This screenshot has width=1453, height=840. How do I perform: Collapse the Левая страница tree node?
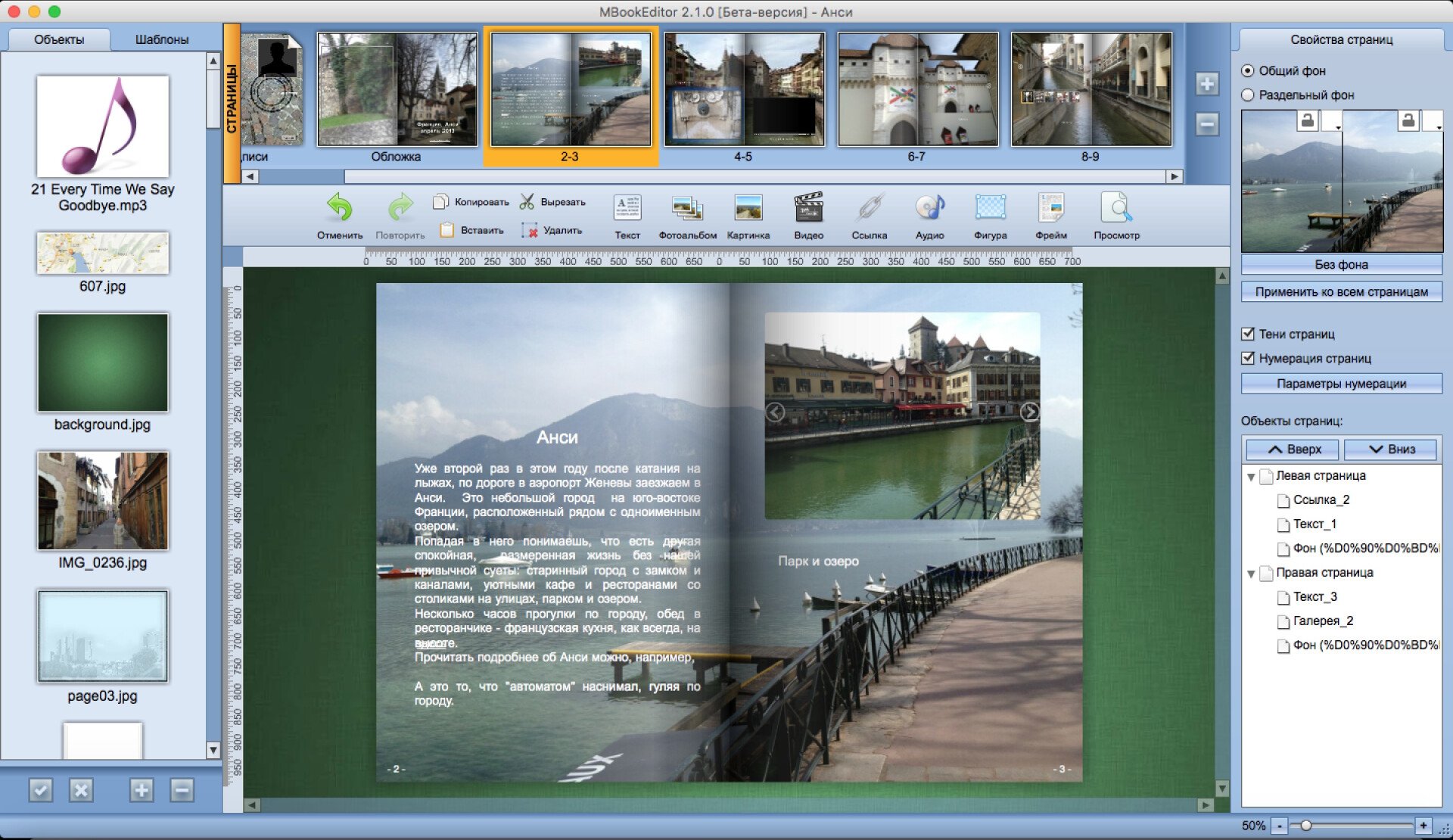click(x=1251, y=477)
